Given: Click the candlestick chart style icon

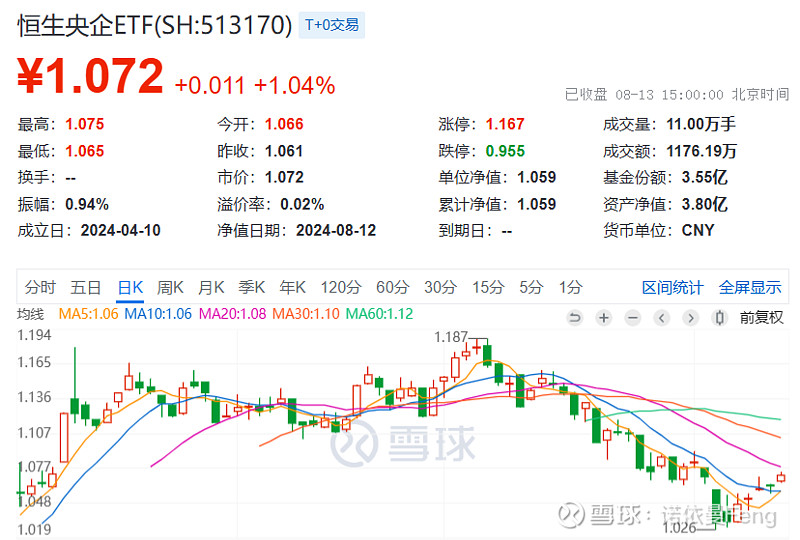Looking at the screenshot, I should 719,318.
